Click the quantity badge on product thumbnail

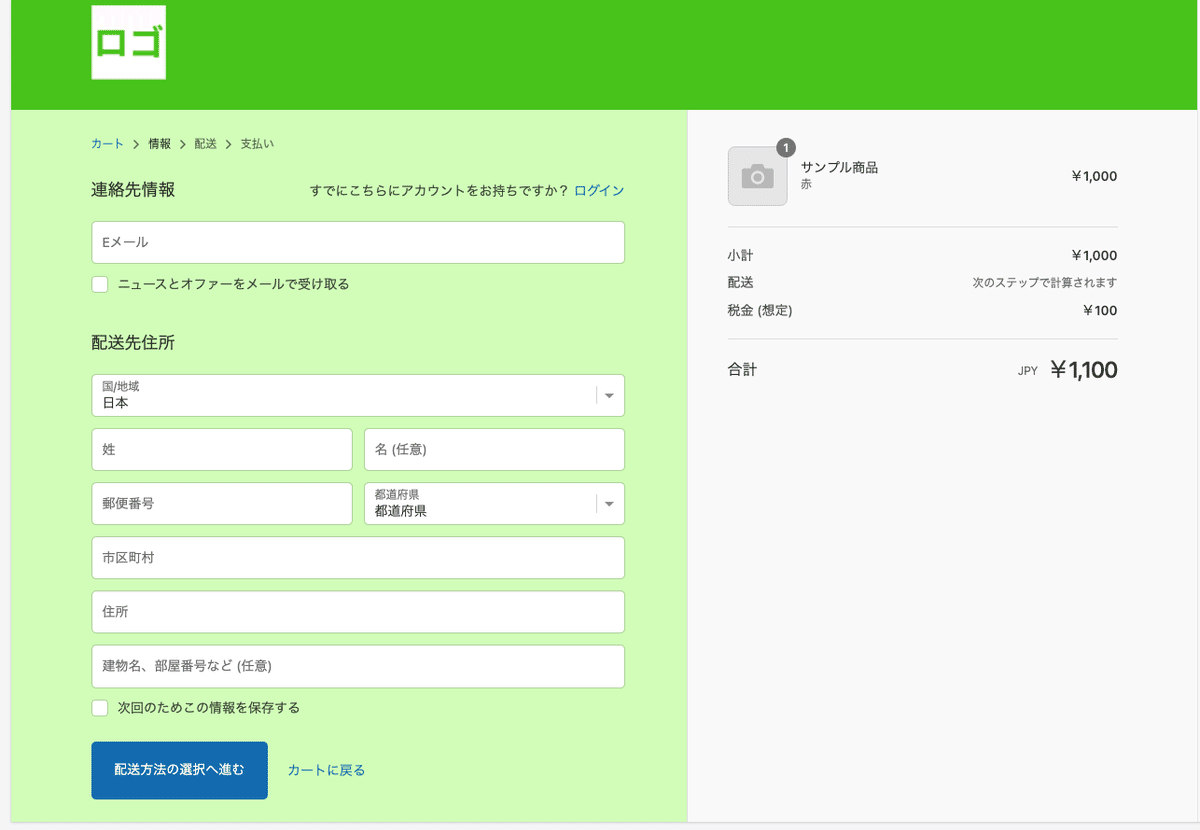coord(786,148)
